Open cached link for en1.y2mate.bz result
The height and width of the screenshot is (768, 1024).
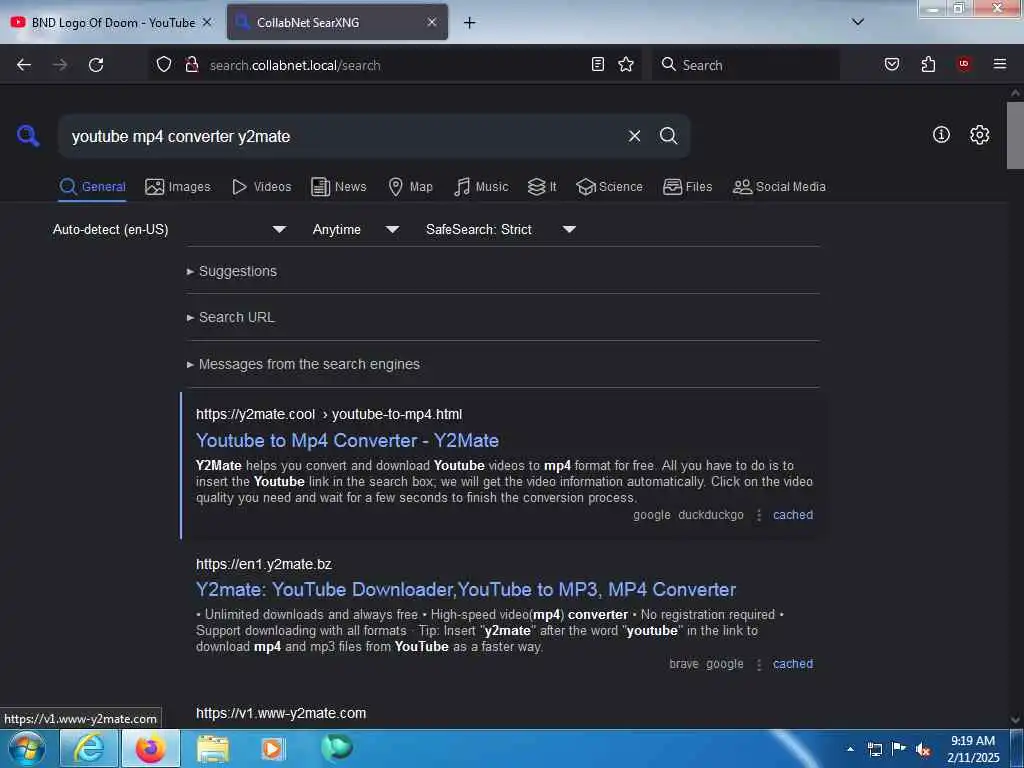click(793, 664)
